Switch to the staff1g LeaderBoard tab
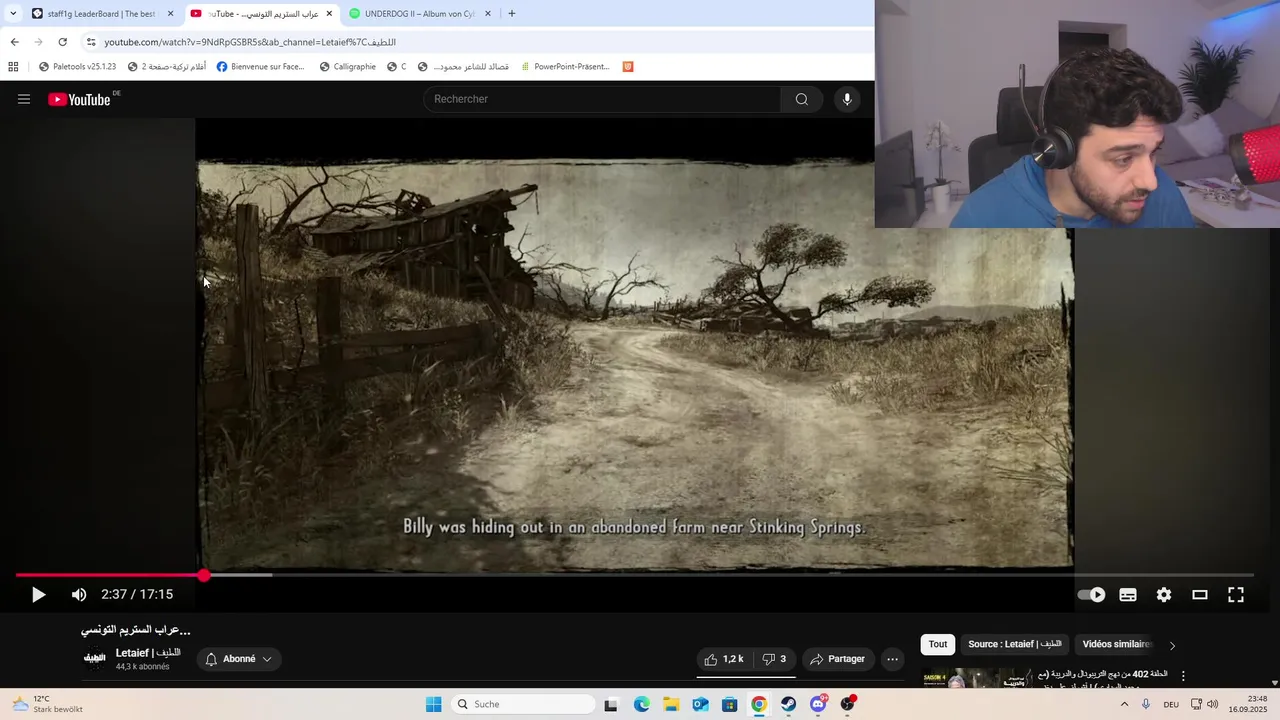 [101, 14]
